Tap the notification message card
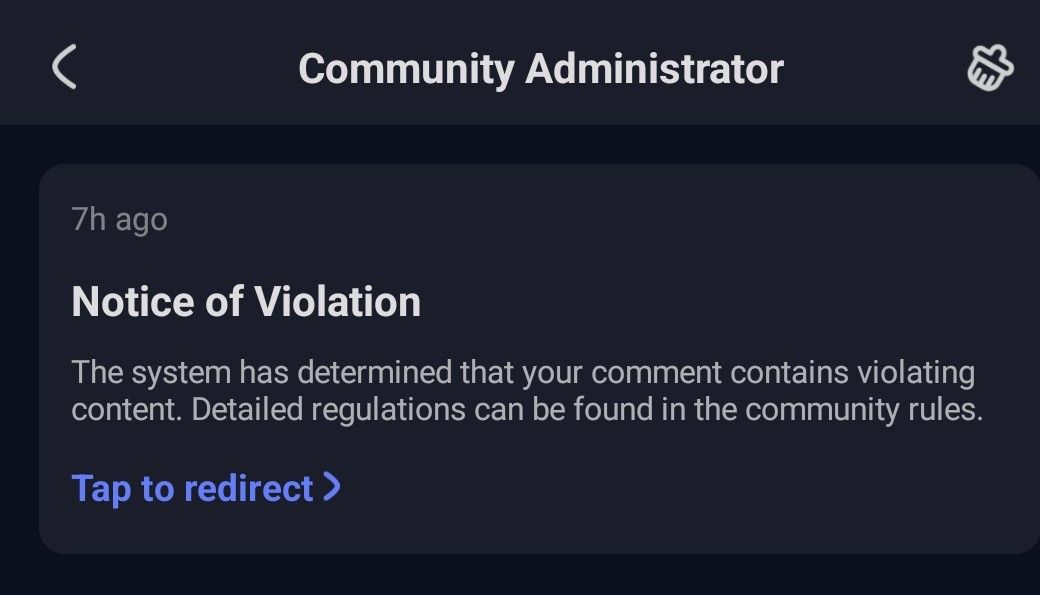This screenshot has width=1040, height=595. [520, 355]
